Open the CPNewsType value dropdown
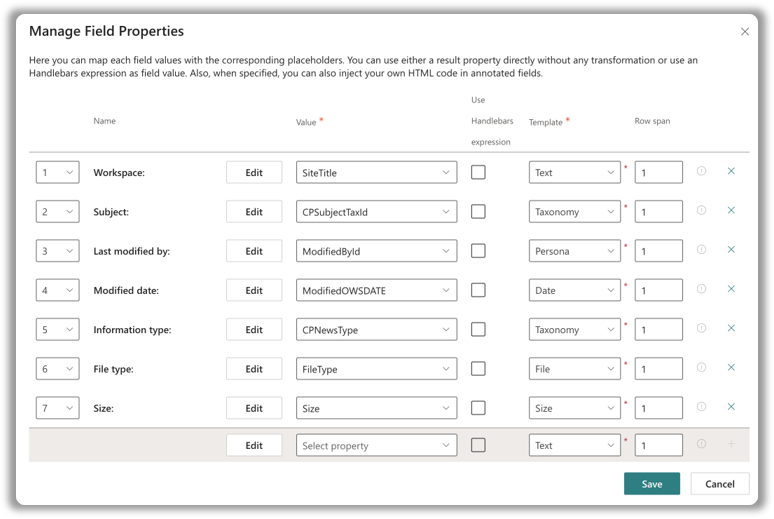Viewport: 774px width, 519px height. (376, 329)
